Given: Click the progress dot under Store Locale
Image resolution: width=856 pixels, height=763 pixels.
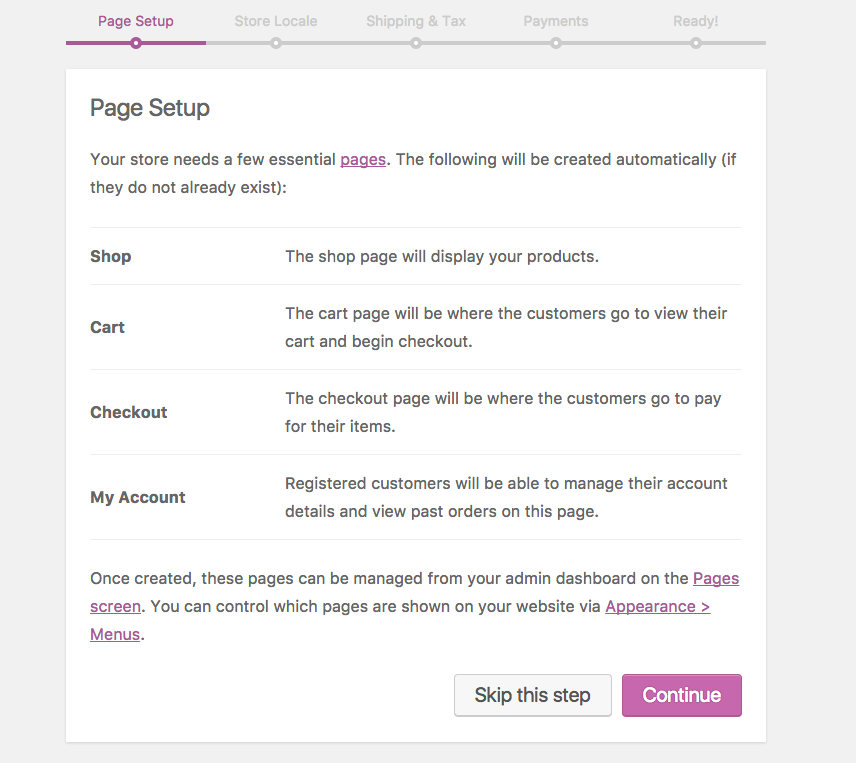Looking at the screenshot, I should [x=276, y=43].
